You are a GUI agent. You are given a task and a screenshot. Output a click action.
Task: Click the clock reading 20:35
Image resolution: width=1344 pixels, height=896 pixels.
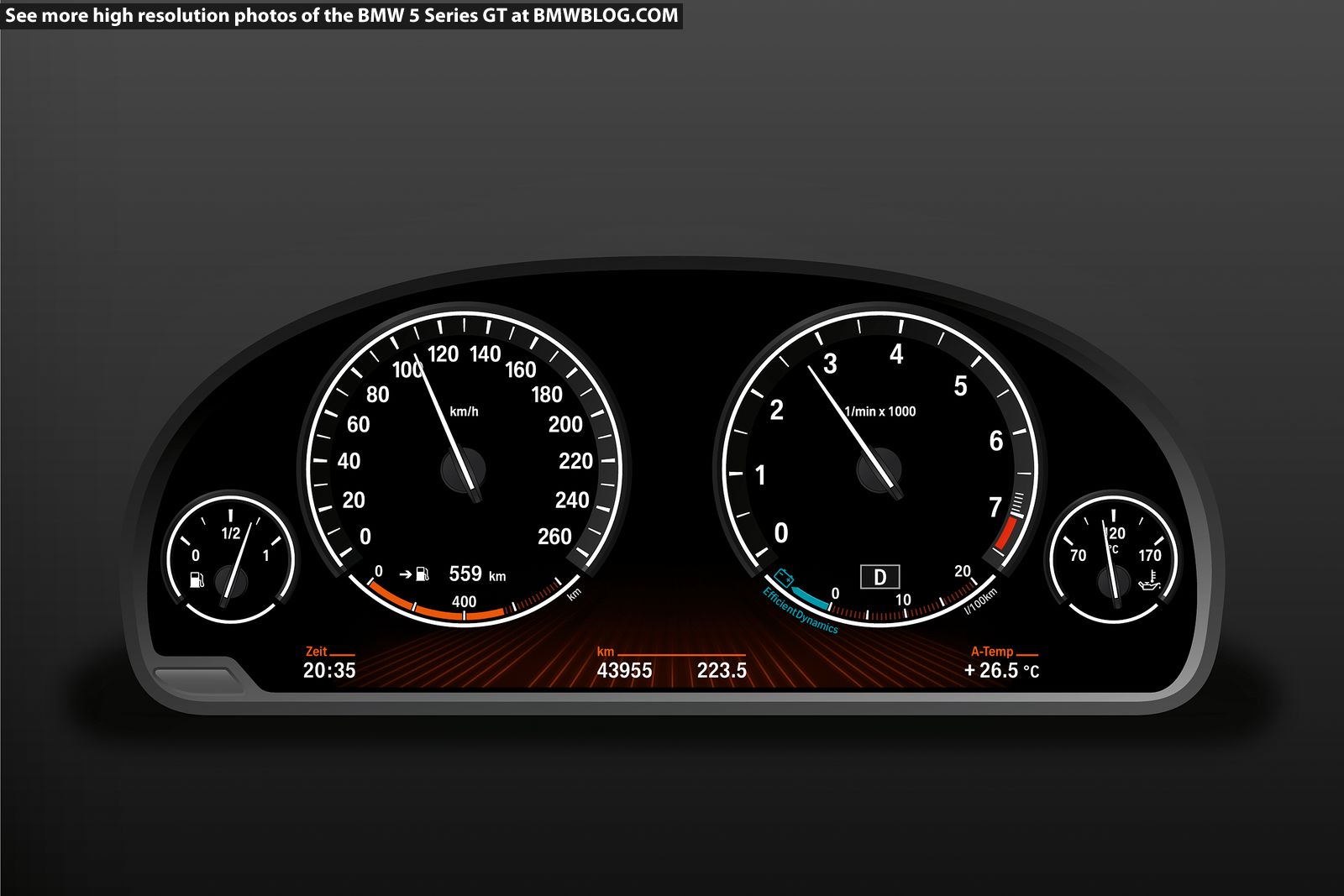[x=329, y=670]
